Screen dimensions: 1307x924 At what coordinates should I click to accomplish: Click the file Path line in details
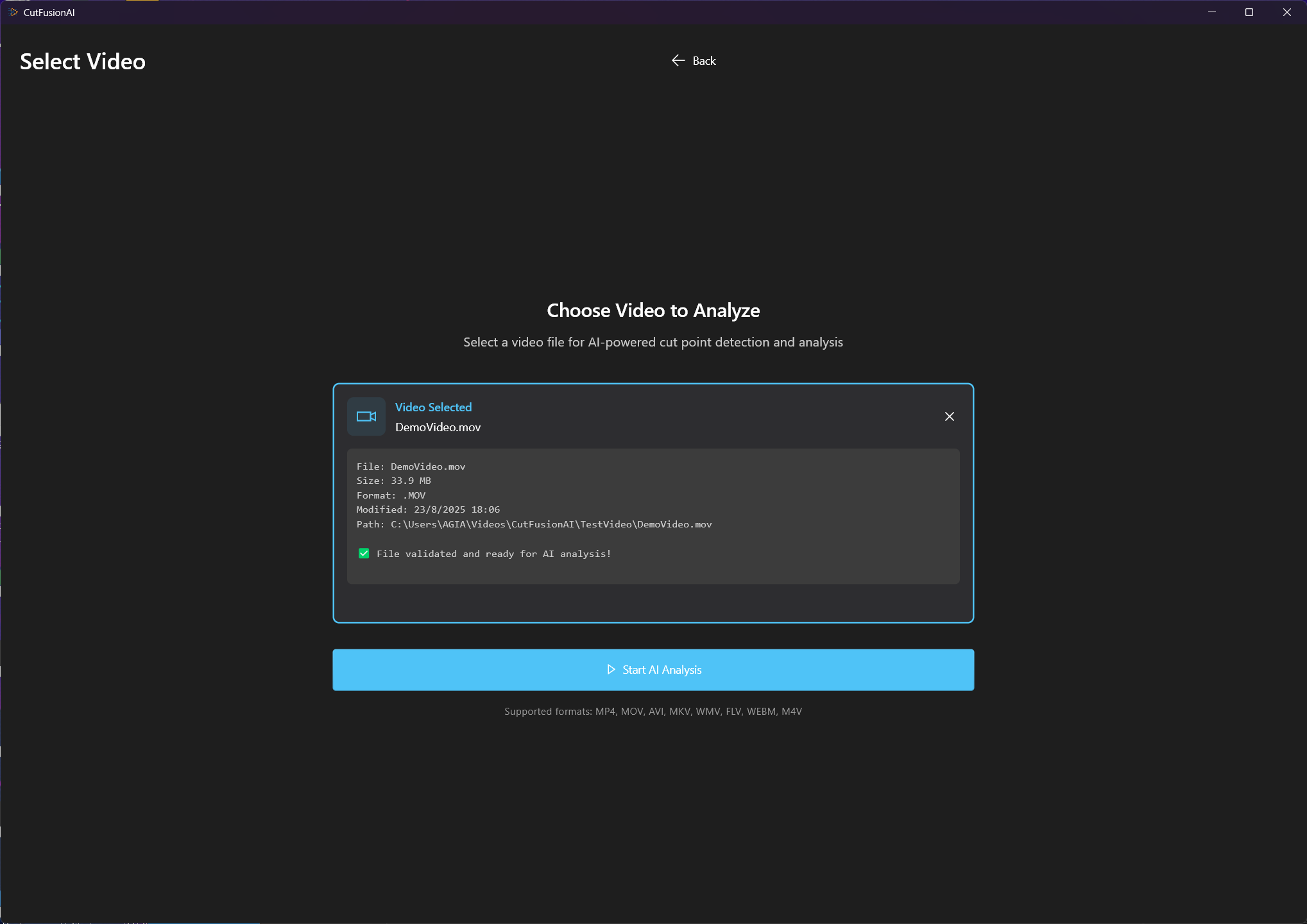[534, 524]
